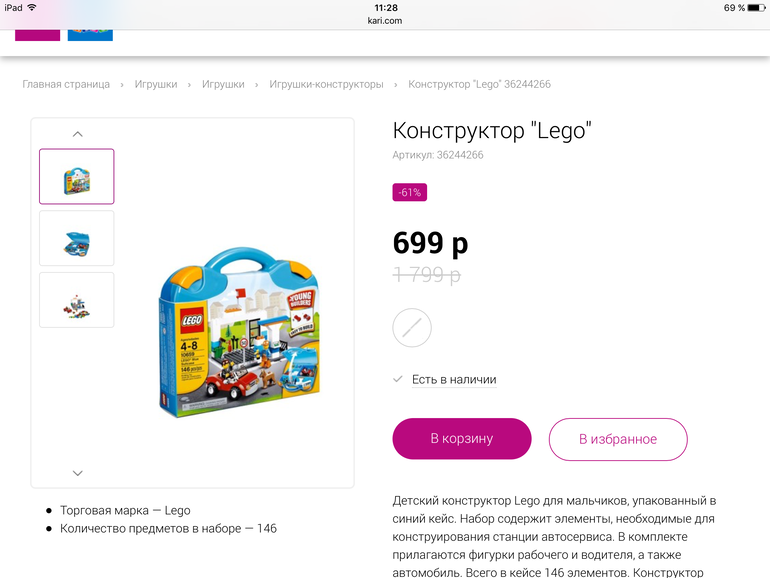This screenshot has height=578, width=770.
Task: Show next thumbnails with down chevron
Action: pyautogui.click(x=78, y=473)
